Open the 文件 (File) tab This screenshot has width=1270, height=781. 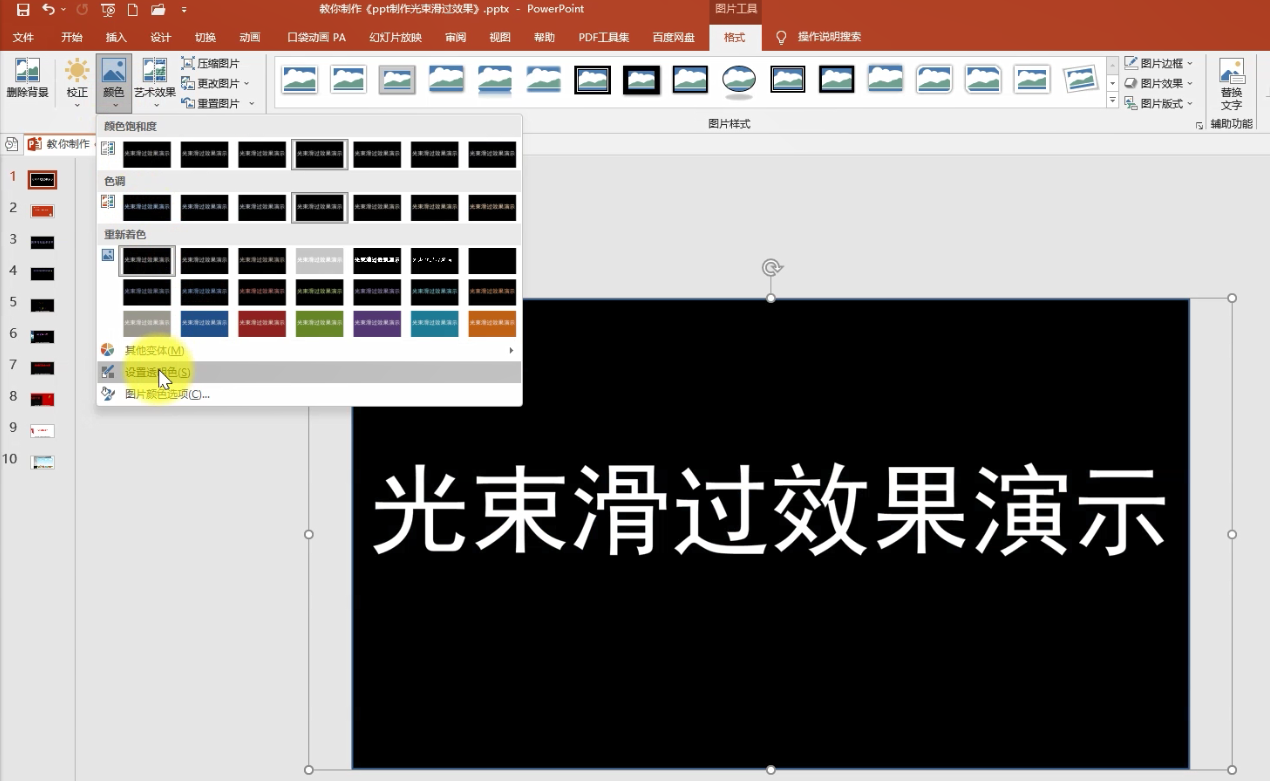[x=23, y=37]
